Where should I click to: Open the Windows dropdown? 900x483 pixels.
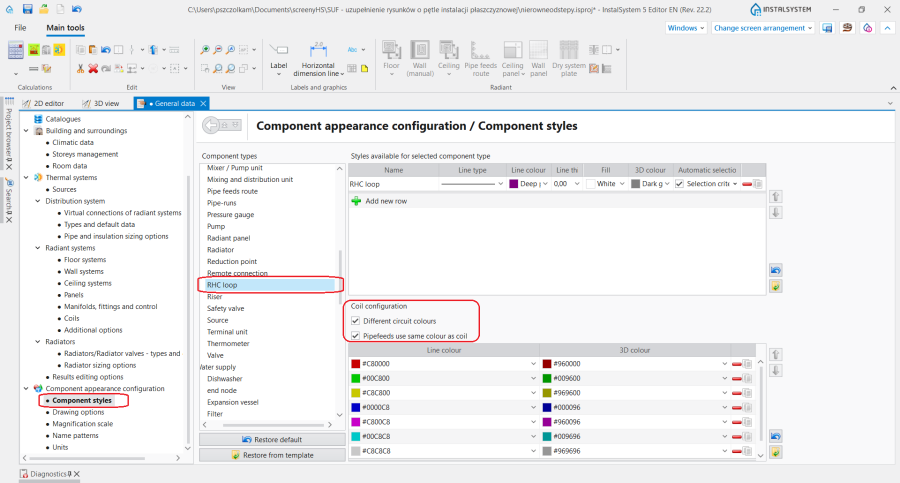[x=686, y=28]
